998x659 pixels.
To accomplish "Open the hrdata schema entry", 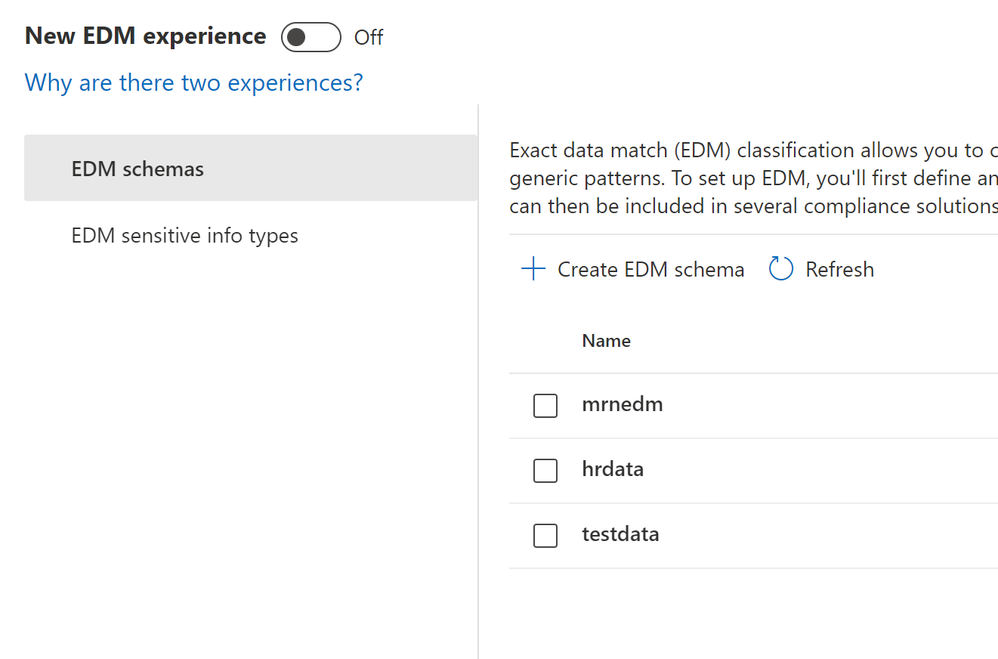I will 612,469.
